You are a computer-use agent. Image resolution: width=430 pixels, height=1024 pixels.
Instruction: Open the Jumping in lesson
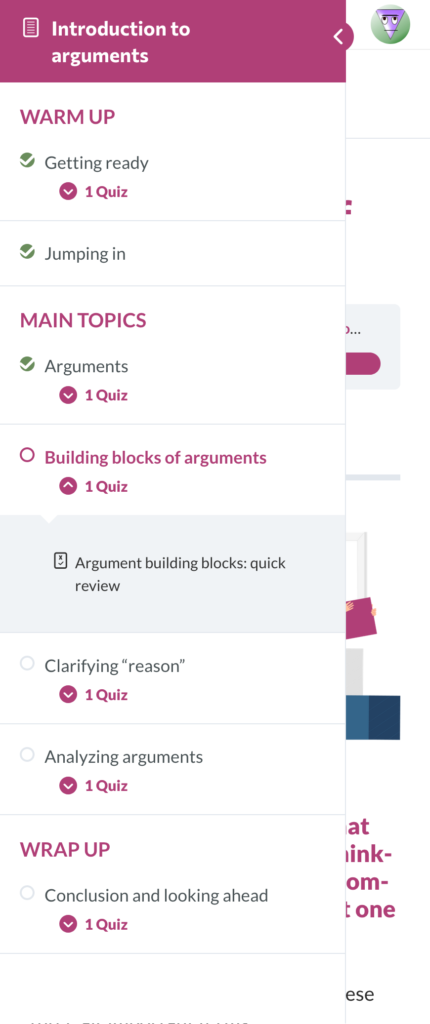tap(85, 254)
